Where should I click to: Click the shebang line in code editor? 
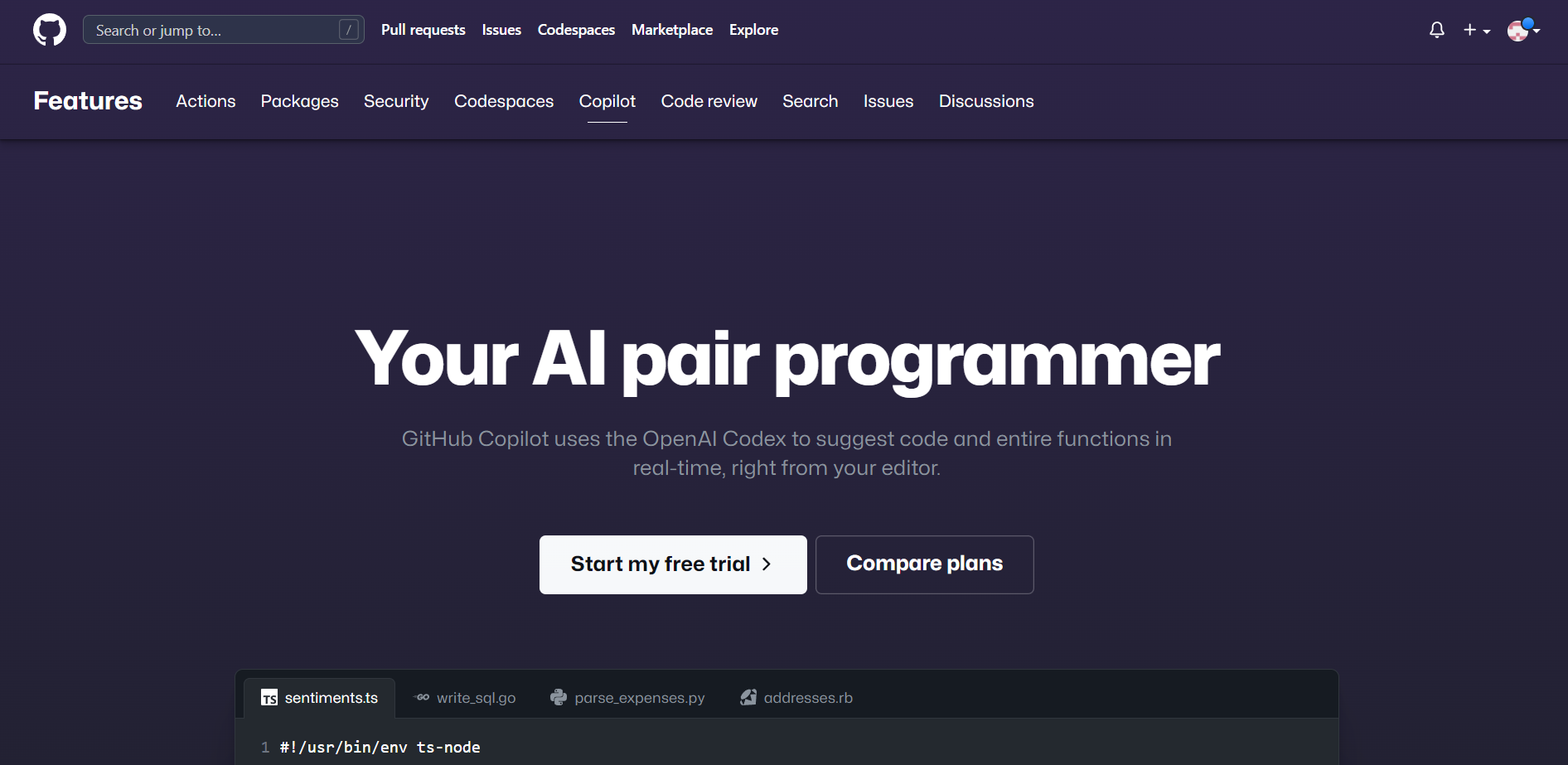click(x=380, y=748)
